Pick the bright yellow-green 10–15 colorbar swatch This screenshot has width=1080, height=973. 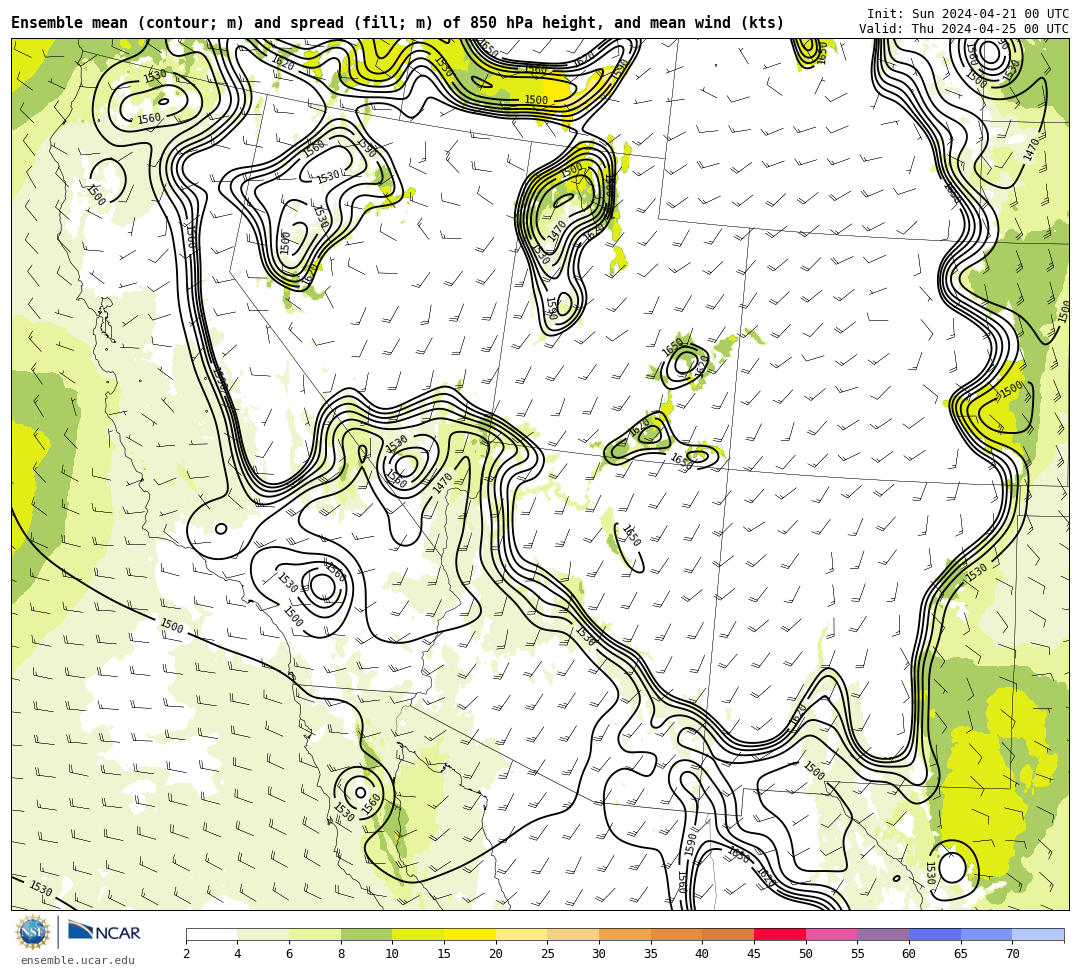[x=418, y=934]
